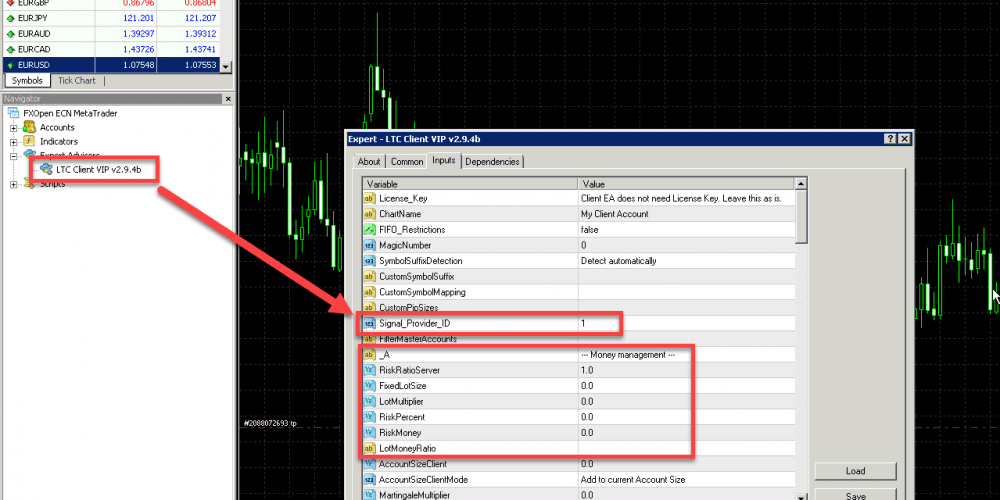The width and height of the screenshot is (1000, 500).
Task: Click the LTC Client VIP expert icon
Action: (46, 170)
